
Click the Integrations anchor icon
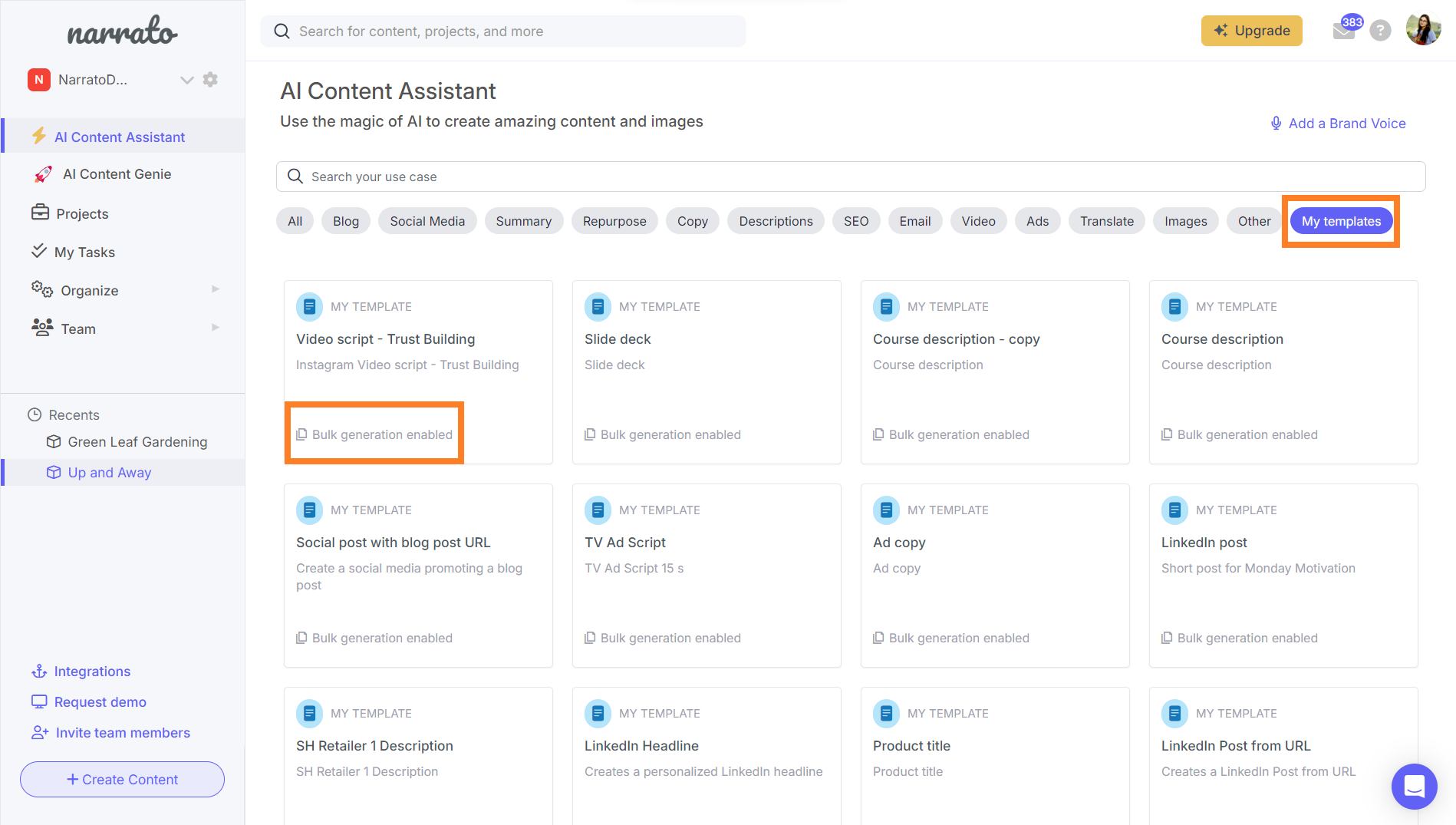pyautogui.click(x=39, y=672)
